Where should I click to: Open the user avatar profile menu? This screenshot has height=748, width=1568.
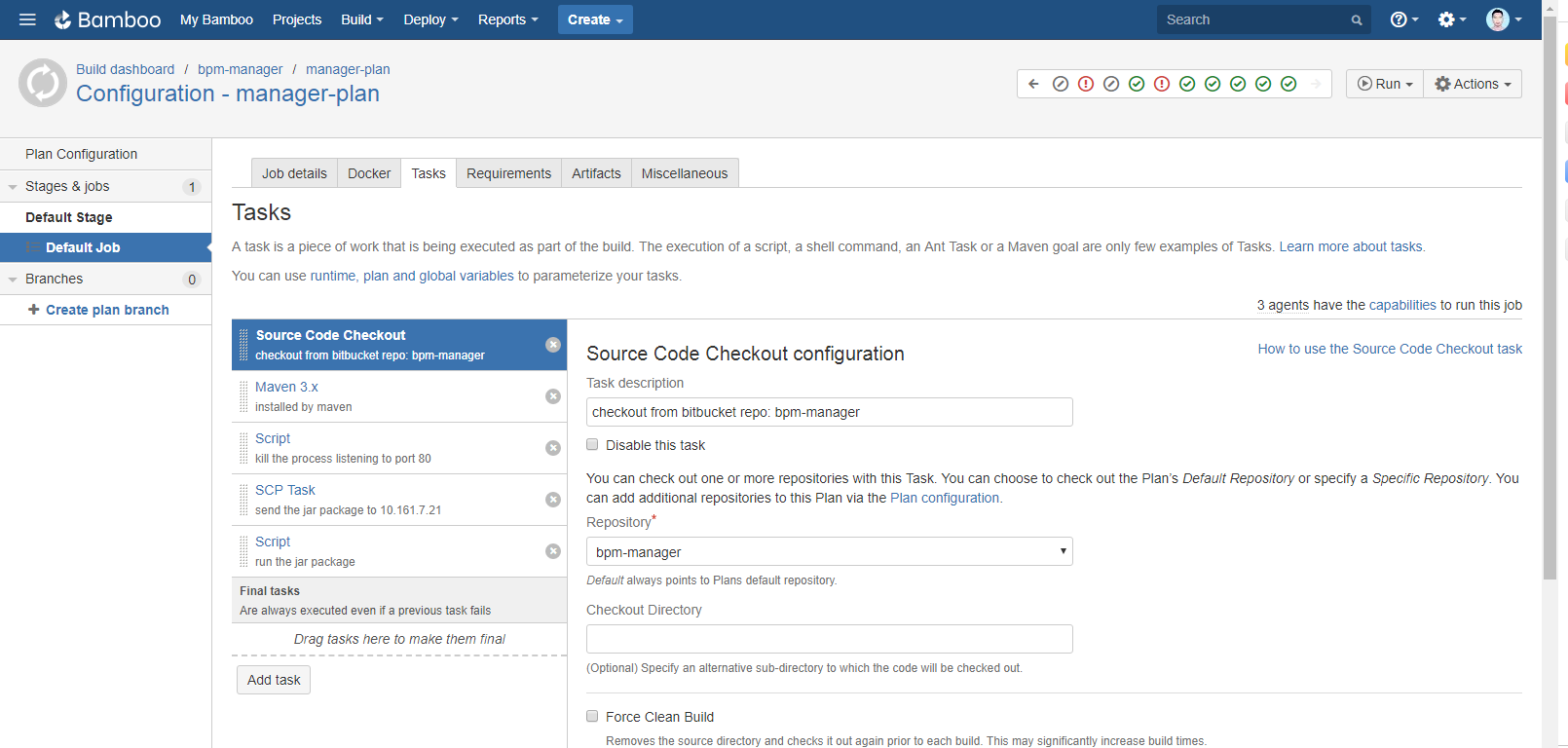pyautogui.click(x=1504, y=19)
